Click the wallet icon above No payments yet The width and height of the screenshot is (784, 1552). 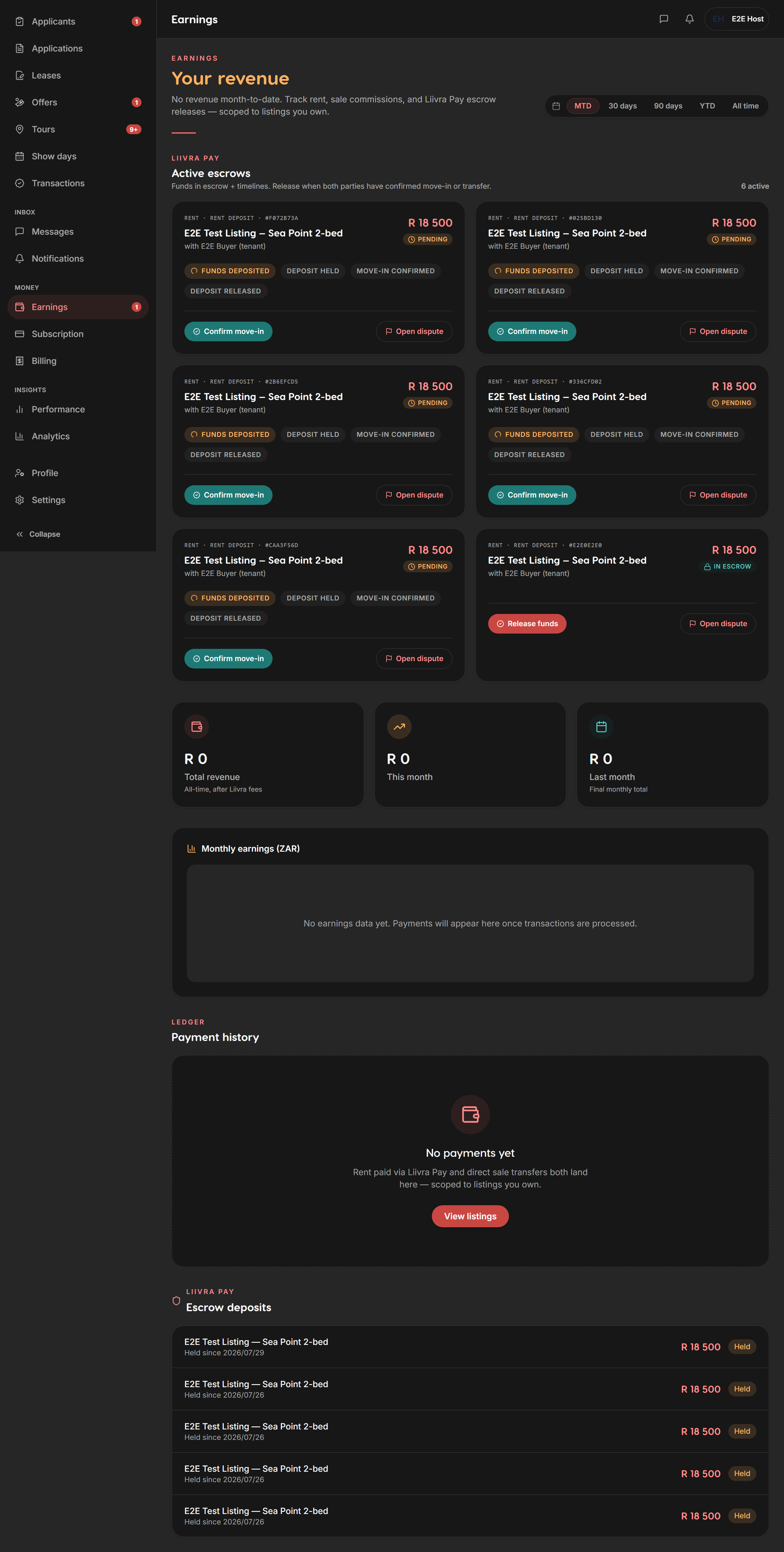point(470,1115)
